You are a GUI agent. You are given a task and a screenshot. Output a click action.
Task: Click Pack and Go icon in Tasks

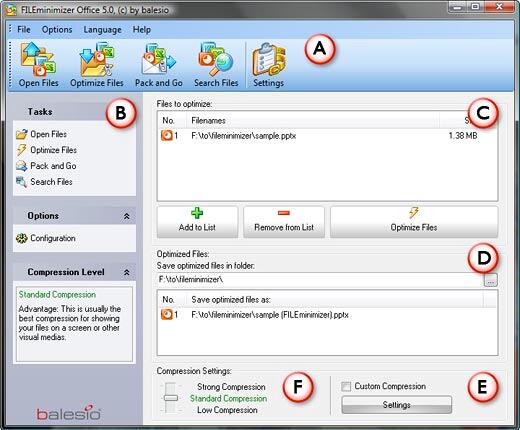(22, 166)
